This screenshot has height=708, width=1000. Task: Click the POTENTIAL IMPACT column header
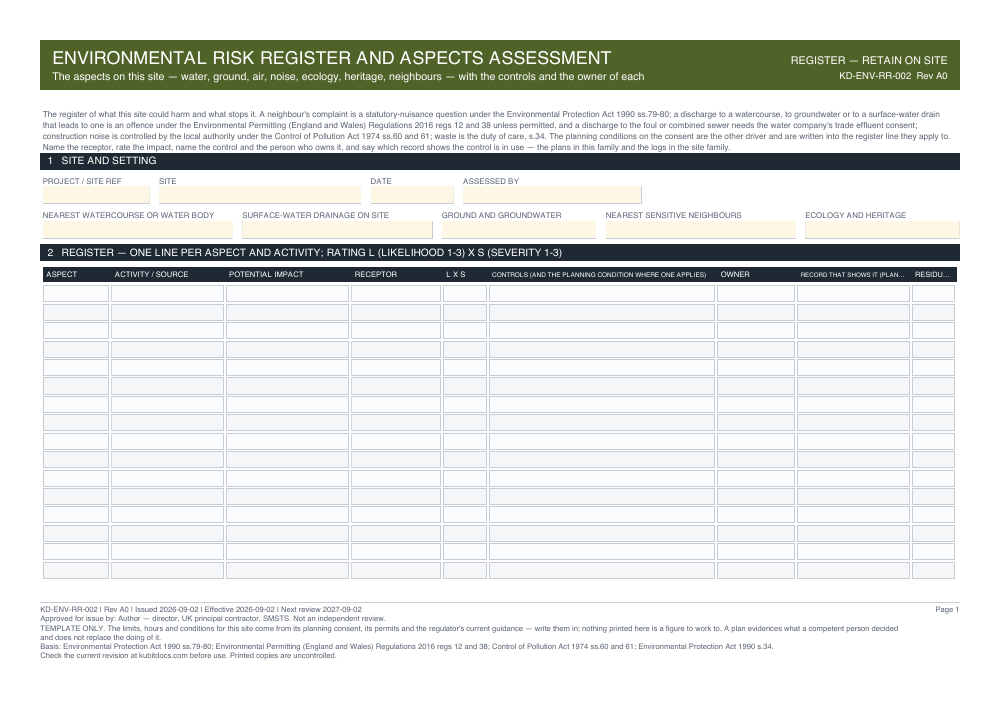click(266, 274)
